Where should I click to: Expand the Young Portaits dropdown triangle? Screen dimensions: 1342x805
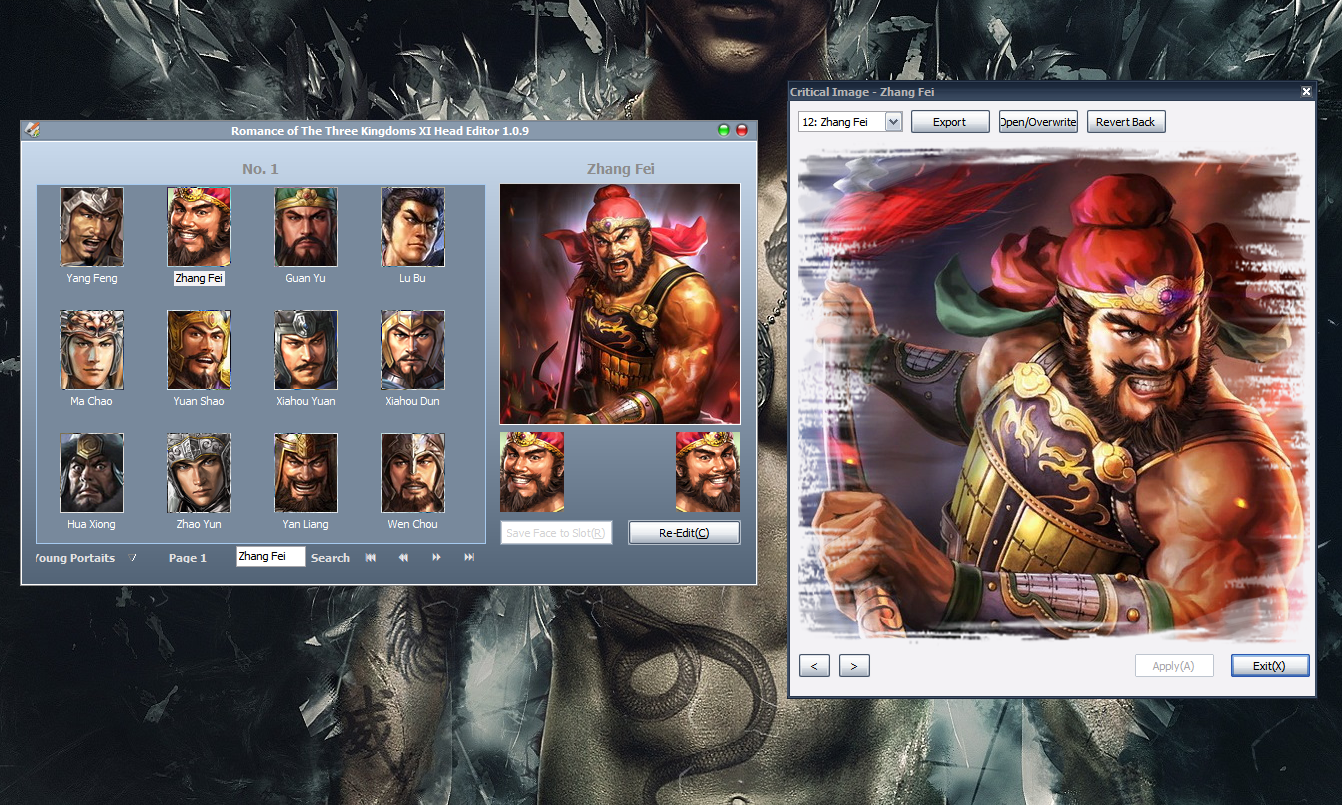[133, 558]
